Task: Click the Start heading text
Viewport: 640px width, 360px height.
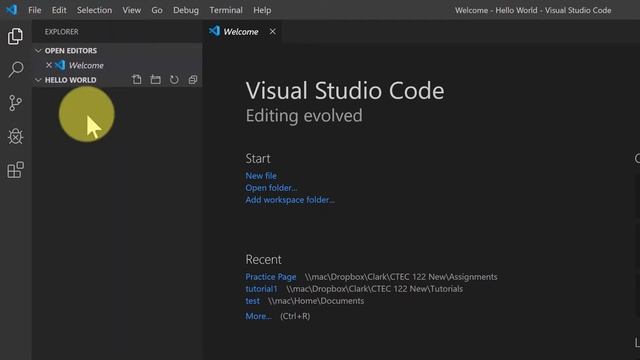Action: pyautogui.click(x=258, y=158)
